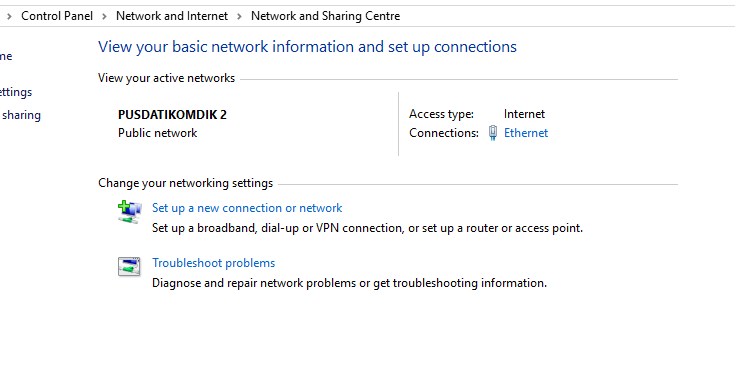Go to Control Panel in the breadcrumb
The height and width of the screenshot is (369, 735).
(x=57, y=16)
